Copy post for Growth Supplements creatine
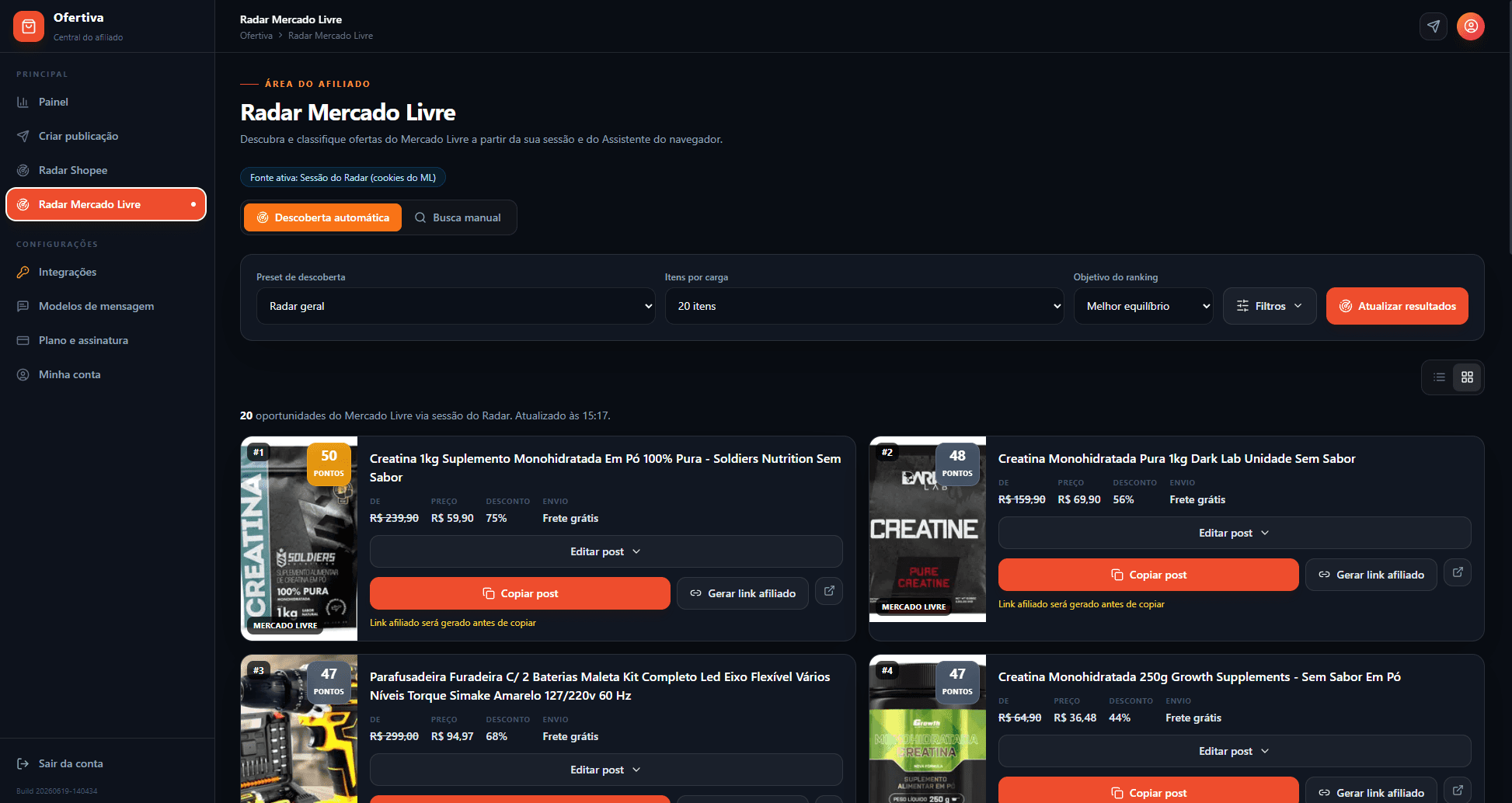Viewport: 1512px width, 803px height. (1148, 791)
